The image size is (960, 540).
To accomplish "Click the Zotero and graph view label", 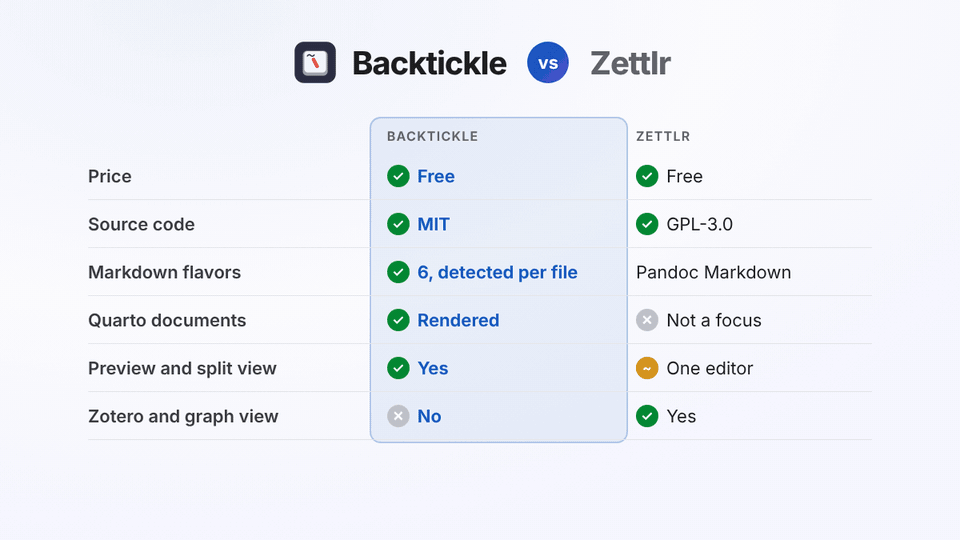I will click(x=183, y=416).
